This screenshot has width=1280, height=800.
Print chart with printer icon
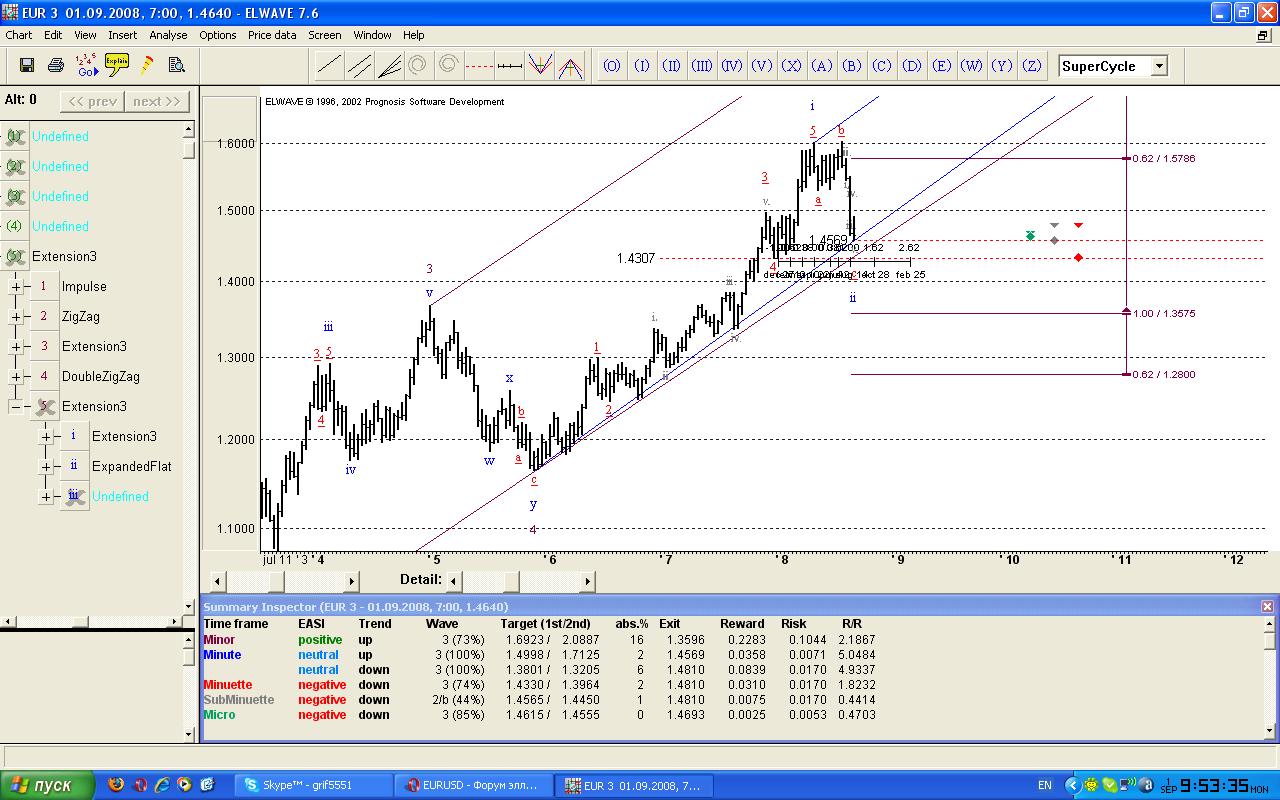click(57, 66)
